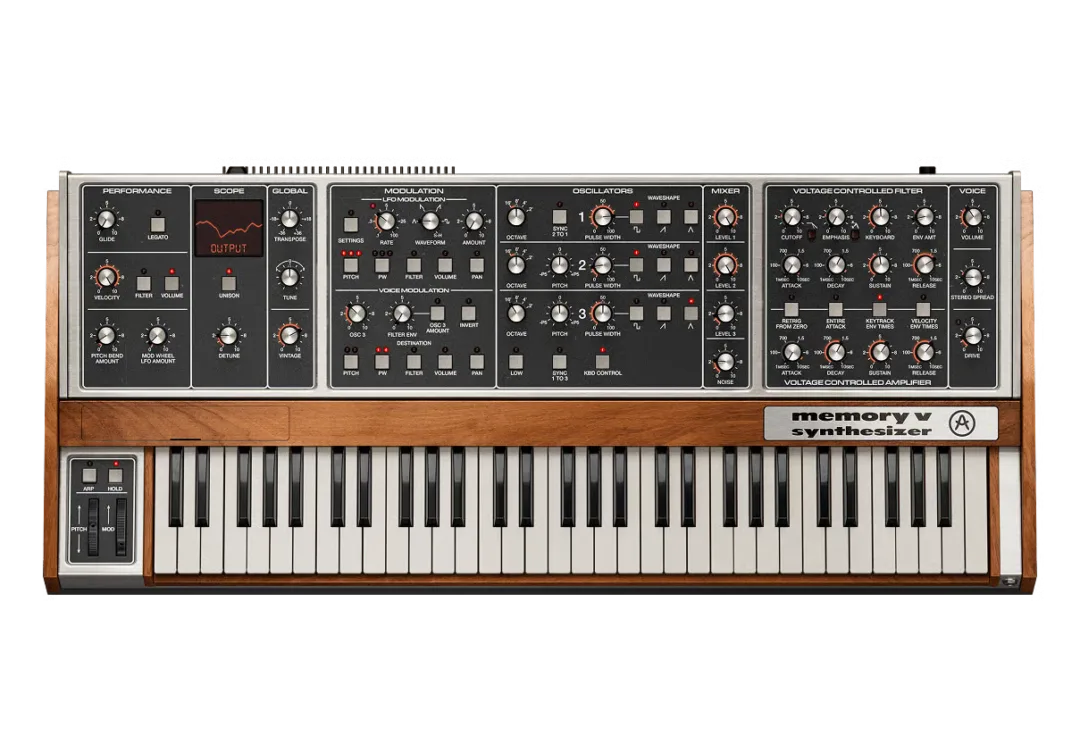Click the LFO Rate knob
This screenshot has height=753, width=1080.
point(386,221)
